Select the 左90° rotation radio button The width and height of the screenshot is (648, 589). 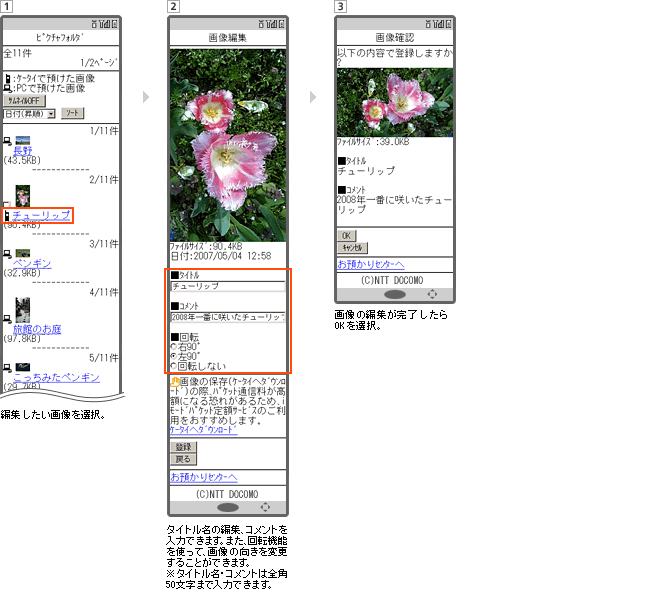click(x=174, y=356)
